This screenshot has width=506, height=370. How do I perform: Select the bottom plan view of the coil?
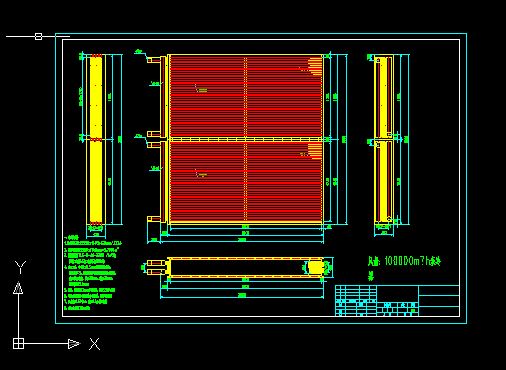pyautogui.click(x=236, y=267)
